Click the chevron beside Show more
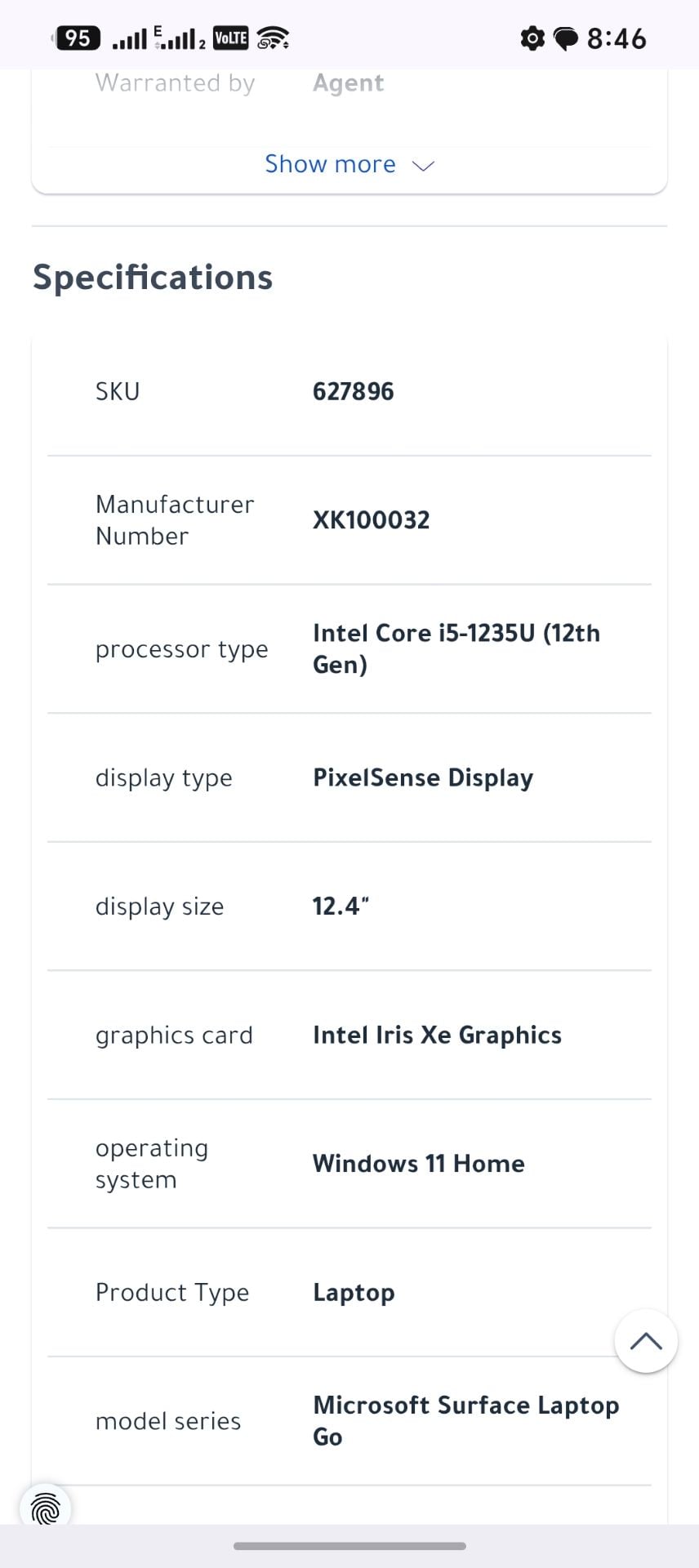 pyautogui.click(x=424, y=166)
